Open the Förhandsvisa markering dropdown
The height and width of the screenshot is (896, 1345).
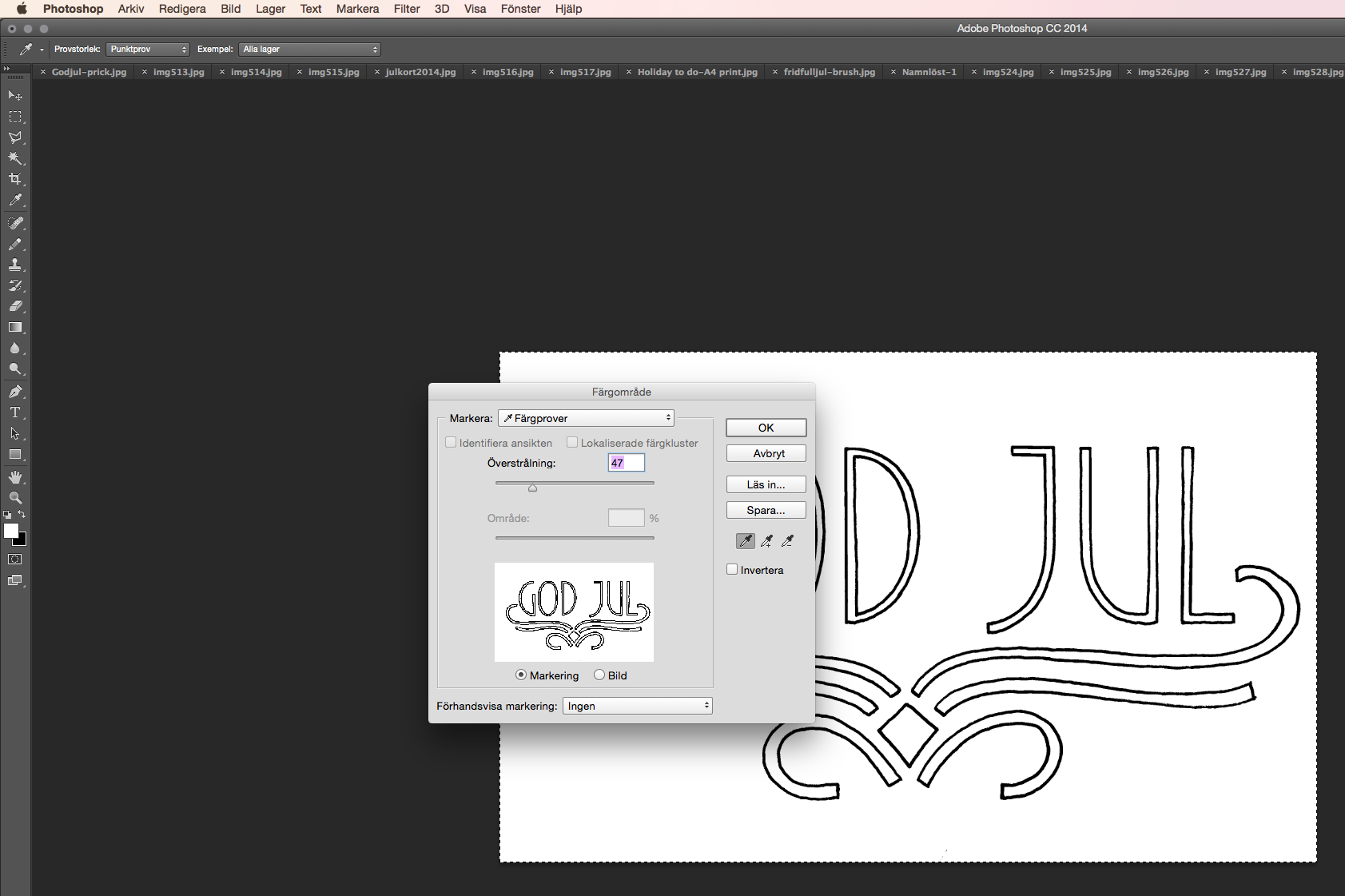[x=637, y=706]
